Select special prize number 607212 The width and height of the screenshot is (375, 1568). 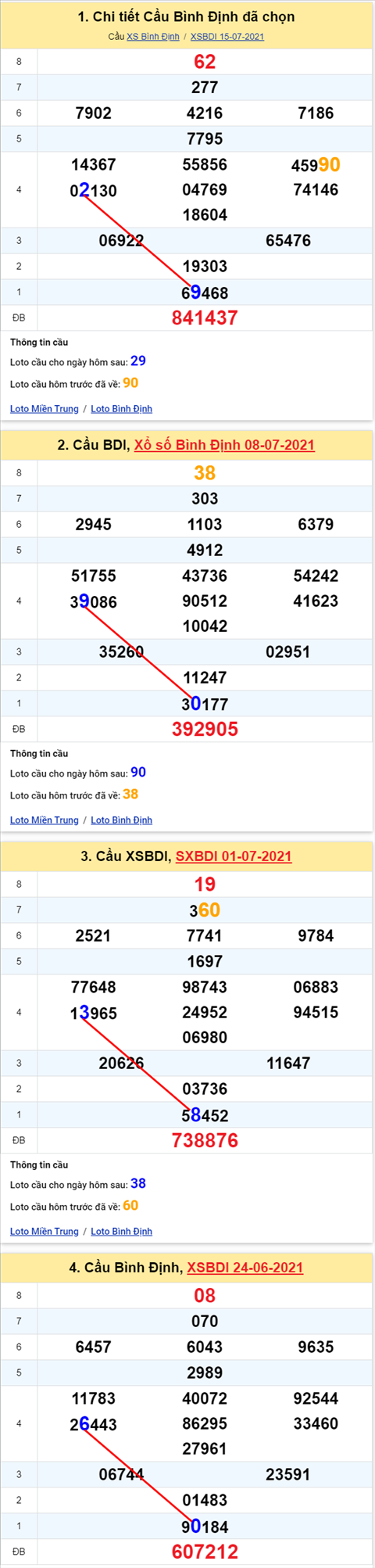(x=205, y=1552)
